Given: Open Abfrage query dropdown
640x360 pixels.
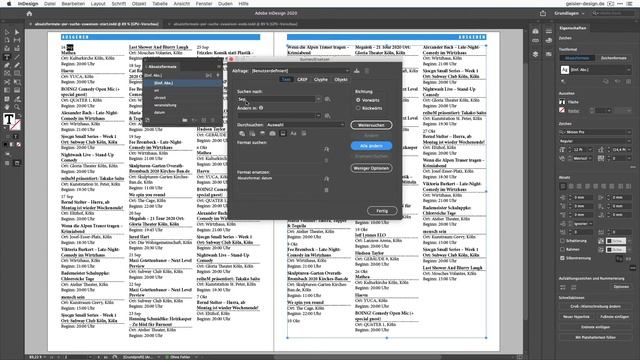Looking at the screenshot, I should coord(300,71).
